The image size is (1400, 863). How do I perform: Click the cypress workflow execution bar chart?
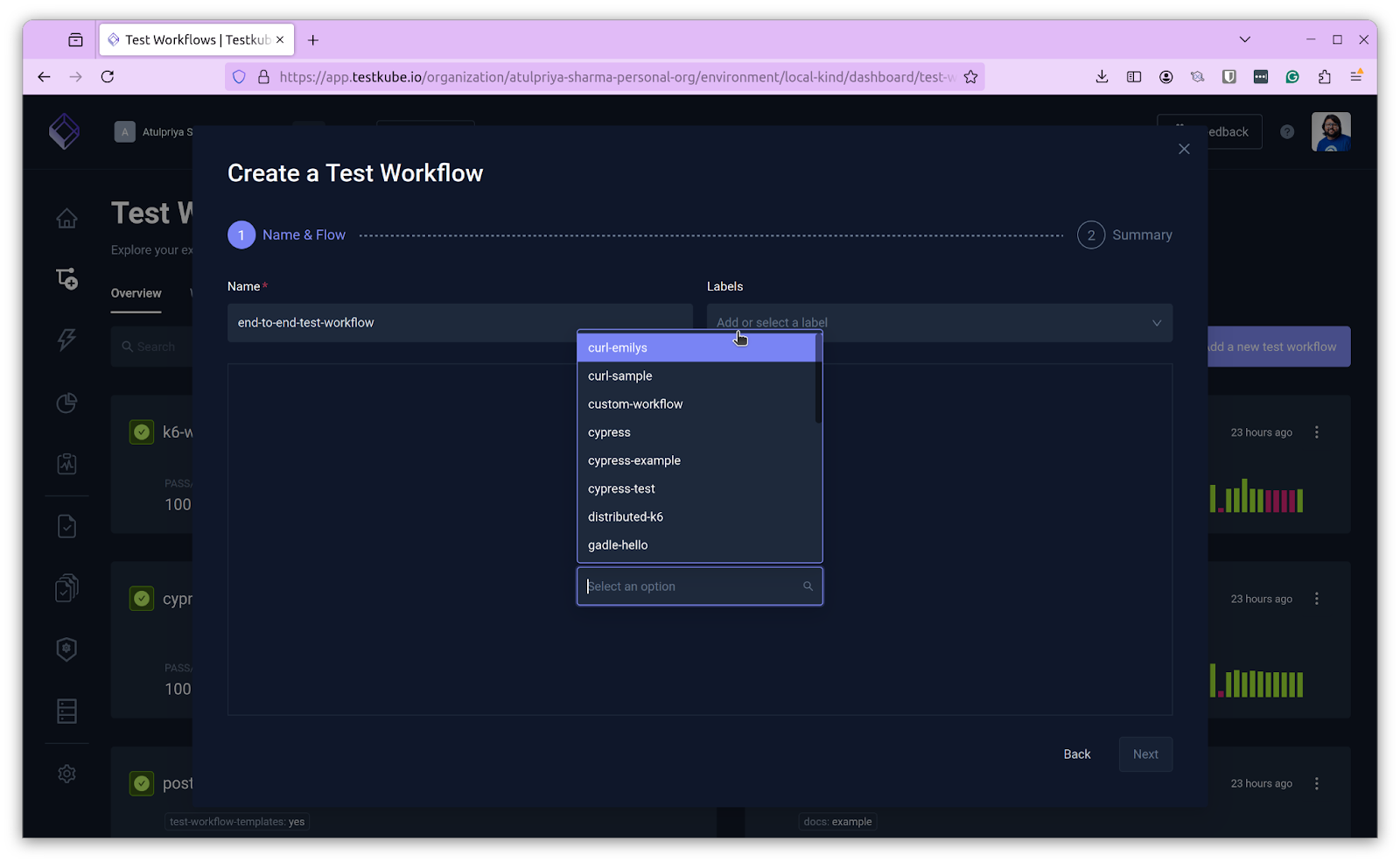(1256, 681)
